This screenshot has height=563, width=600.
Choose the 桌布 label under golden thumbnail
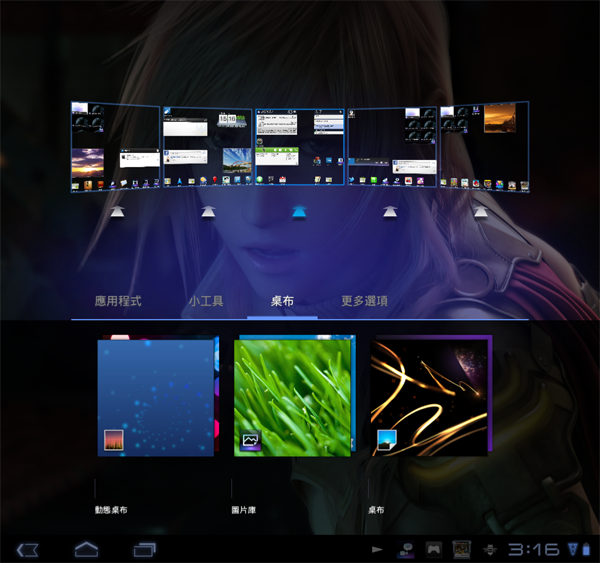376,510
